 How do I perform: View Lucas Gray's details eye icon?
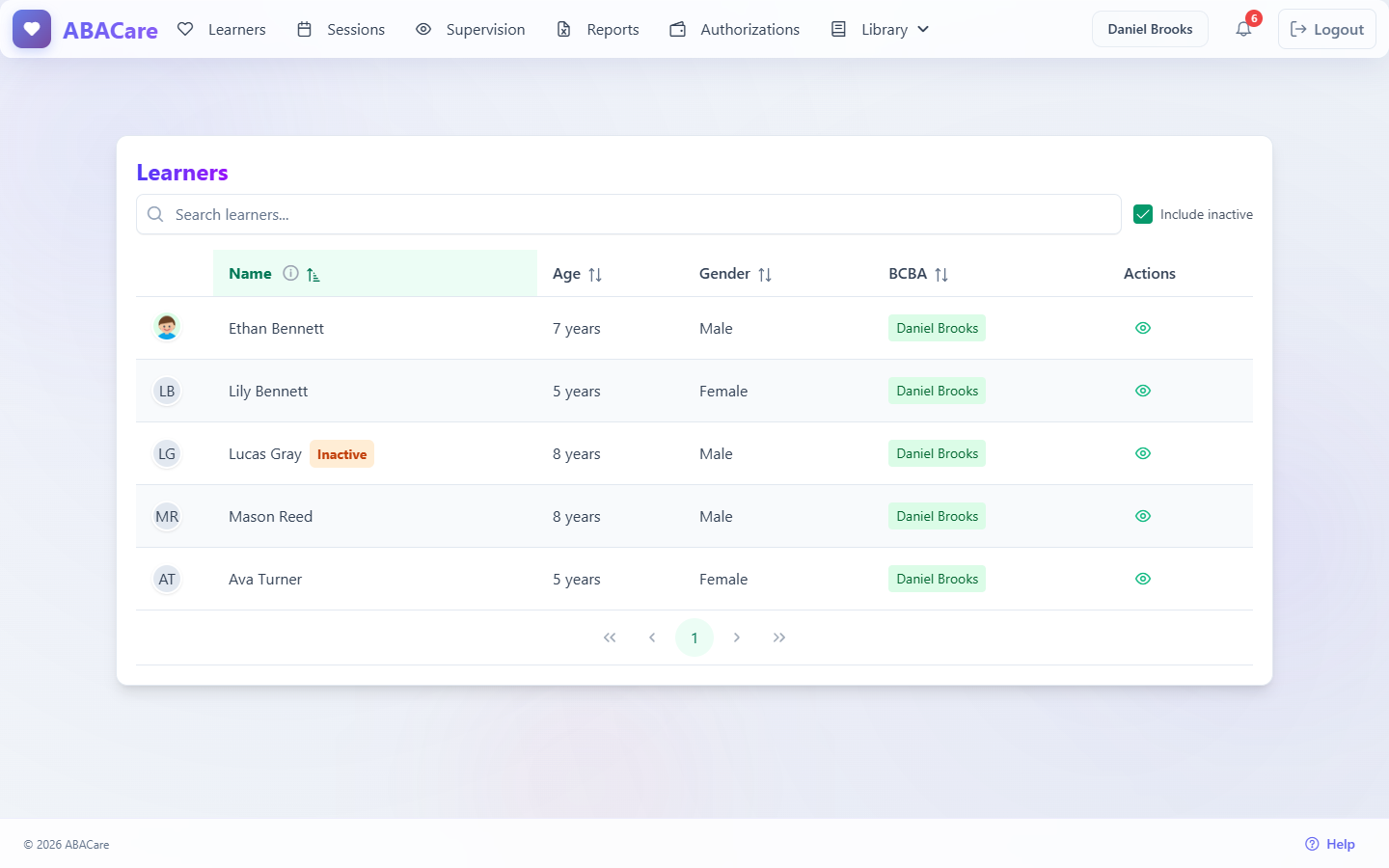click(x=1143, y=453)
